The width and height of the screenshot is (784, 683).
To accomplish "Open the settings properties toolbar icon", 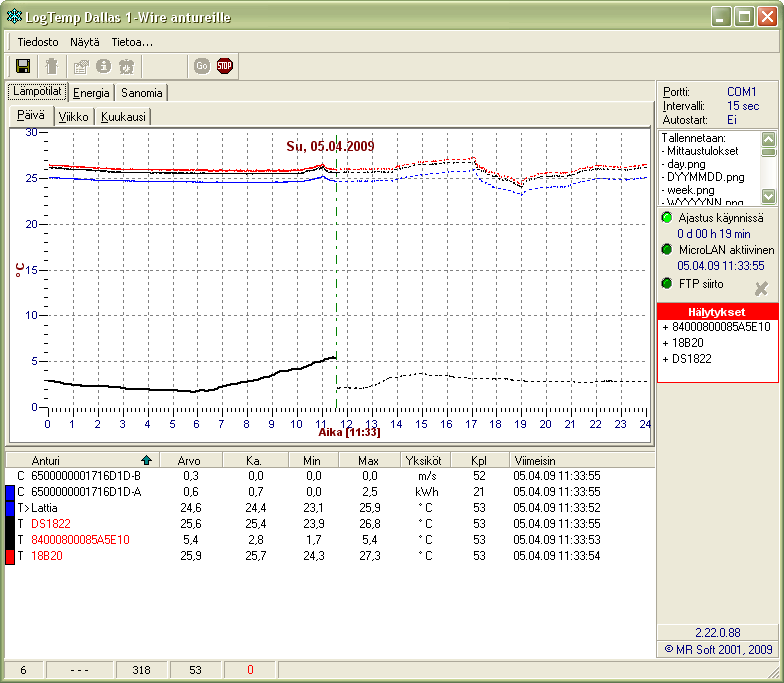I will click(x=82, y=66).
